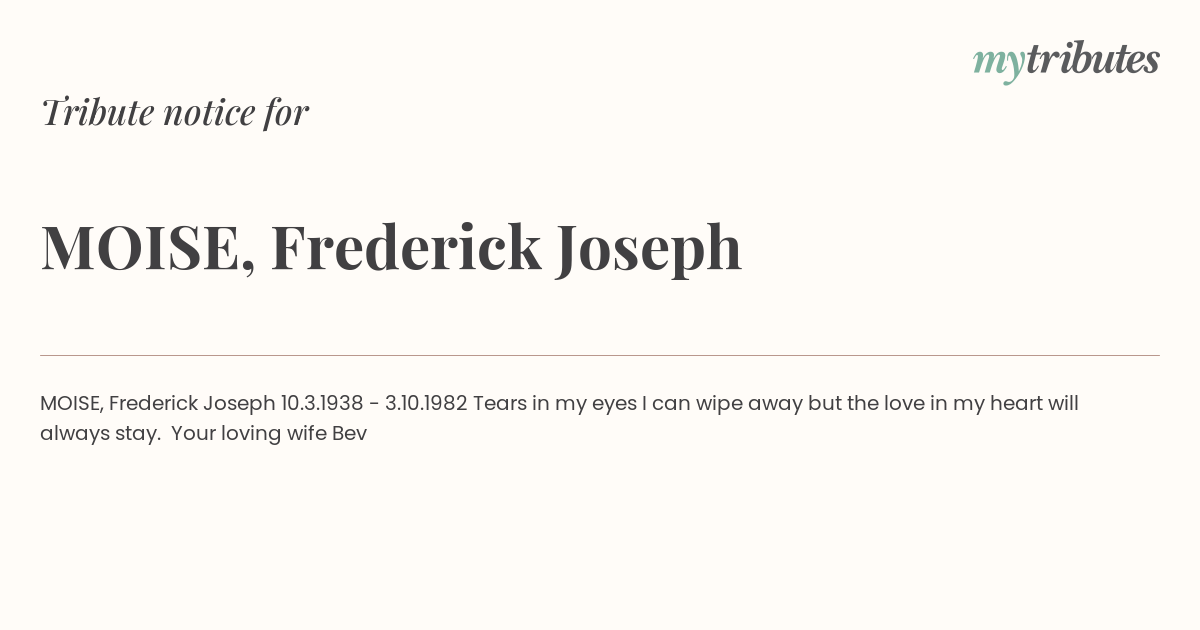Click the name "Bev" at message end
Screen dimensions: 1200x630
[350, 434]
